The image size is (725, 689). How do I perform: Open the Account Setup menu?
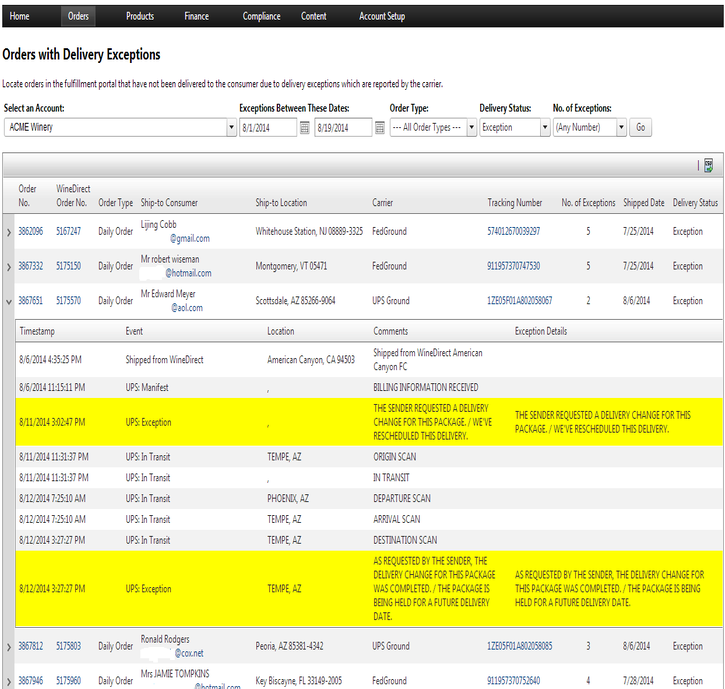pyautogui.click(x=382, y=16)
